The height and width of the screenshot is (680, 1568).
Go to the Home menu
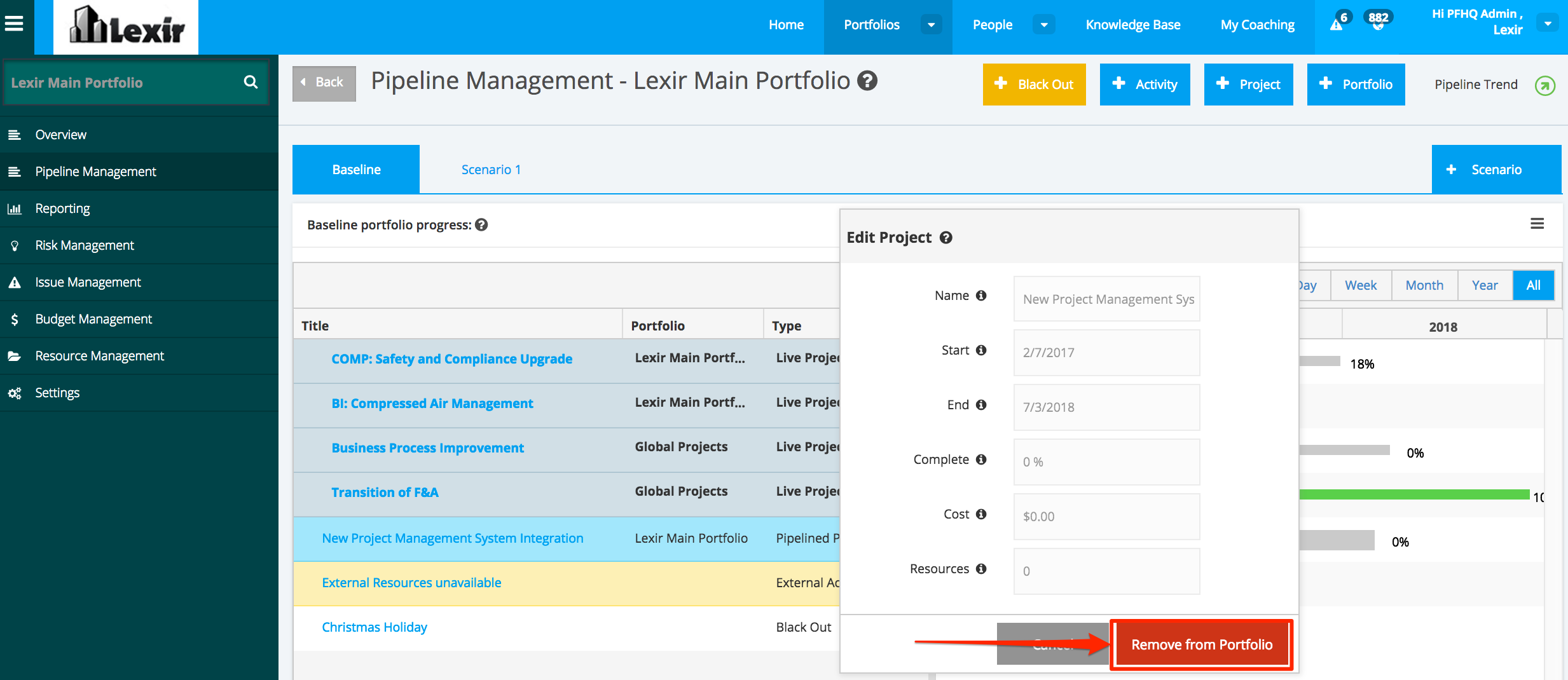coord(786,25)
